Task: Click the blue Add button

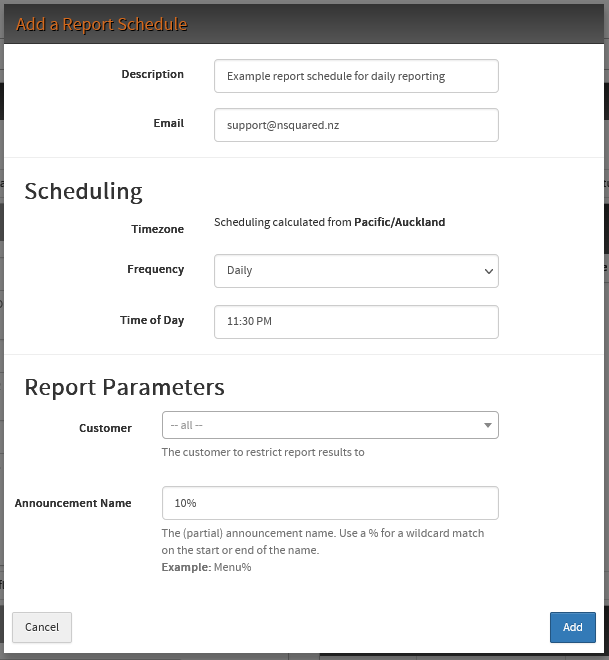Action: [x=572, y=627]
